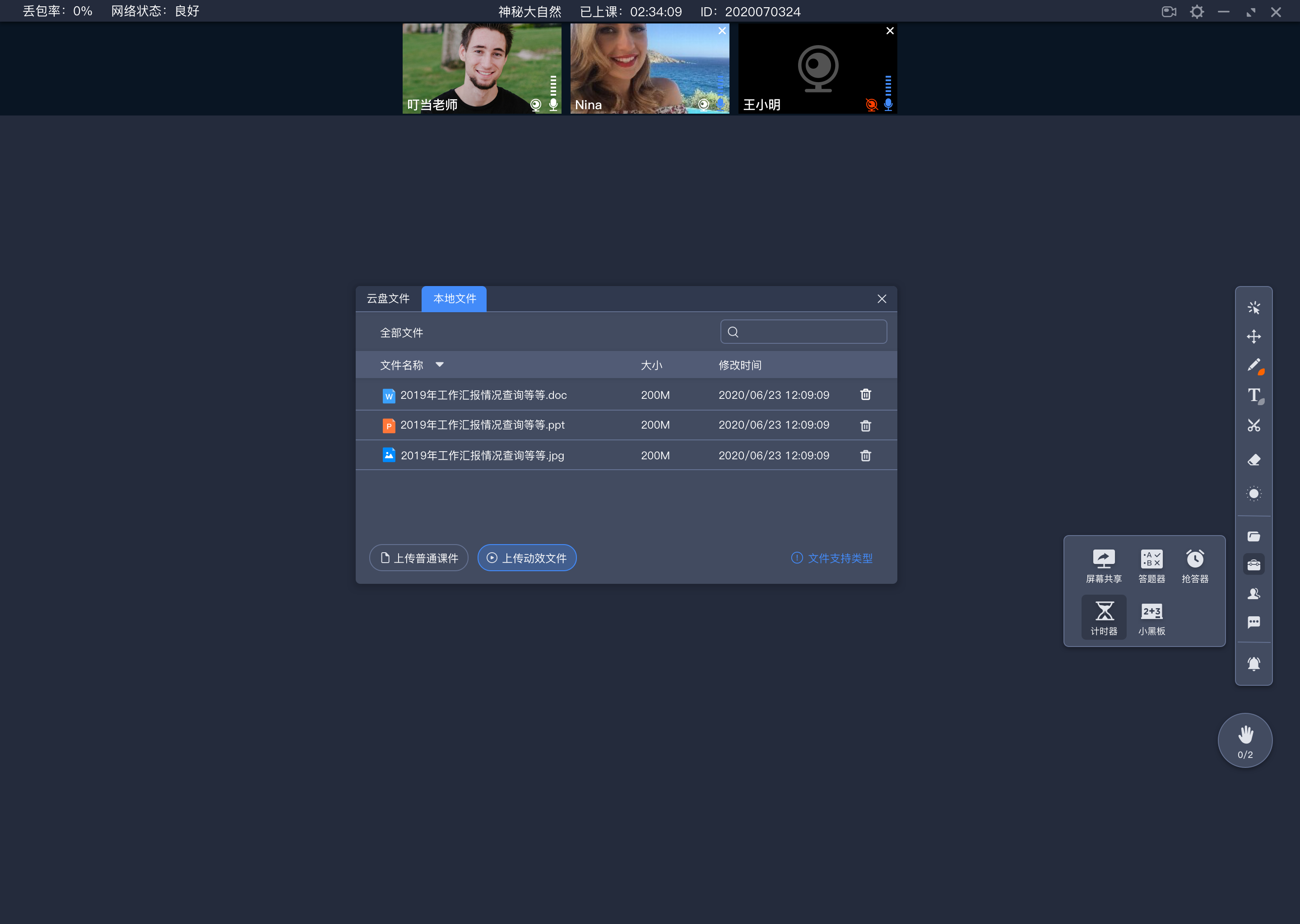Search in the file search input
The image size is (1300, 924).
point(804,332)
